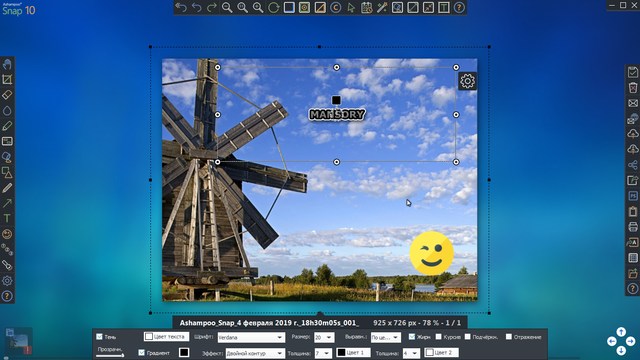Image resolution: width=640 pixels, height=360 pixels.
Task: Pick the Цвет текста text color
Action: 167,337
